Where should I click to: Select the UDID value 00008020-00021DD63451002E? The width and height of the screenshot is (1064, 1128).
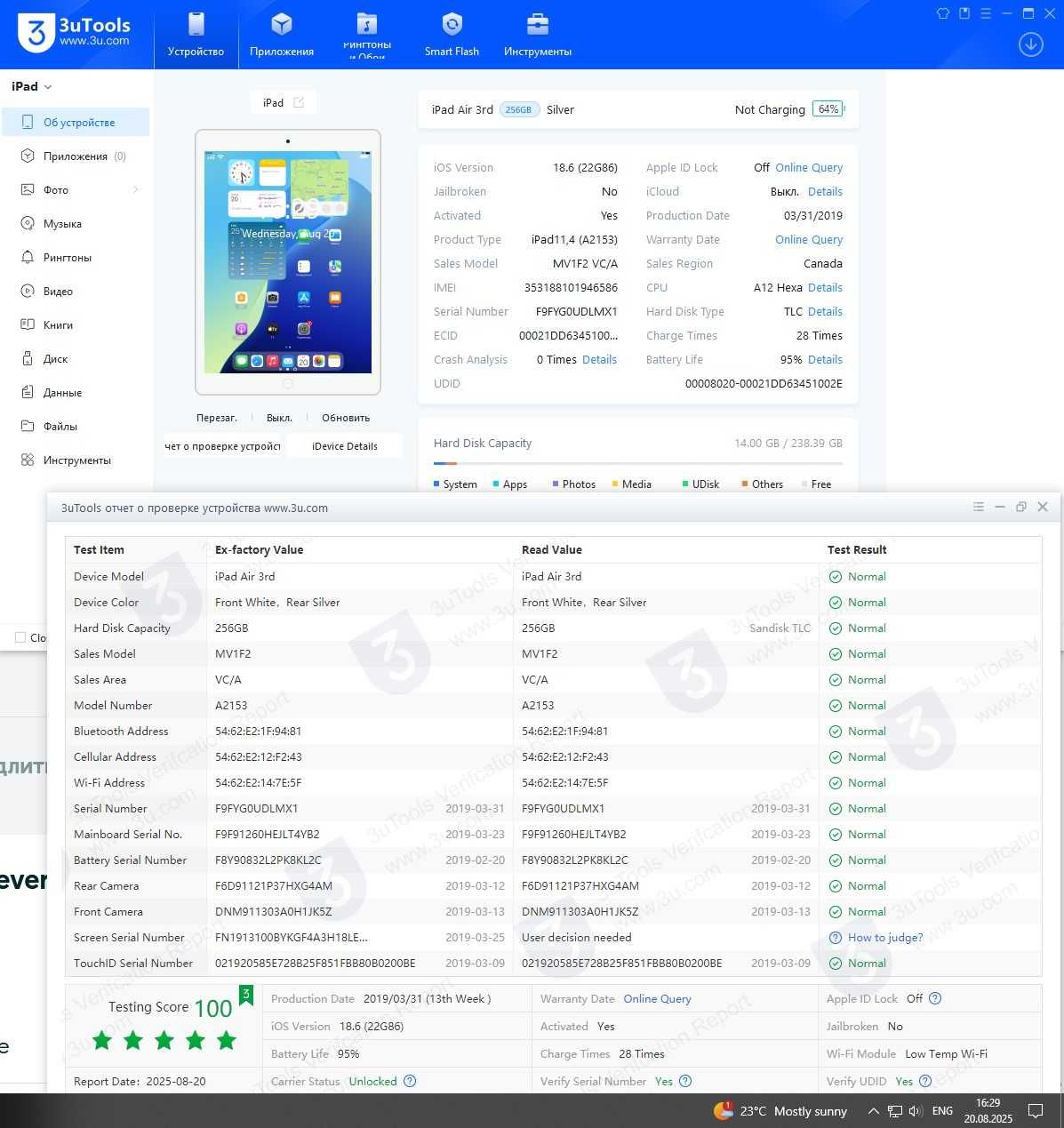pyautogui.click(x=764, y=383)
